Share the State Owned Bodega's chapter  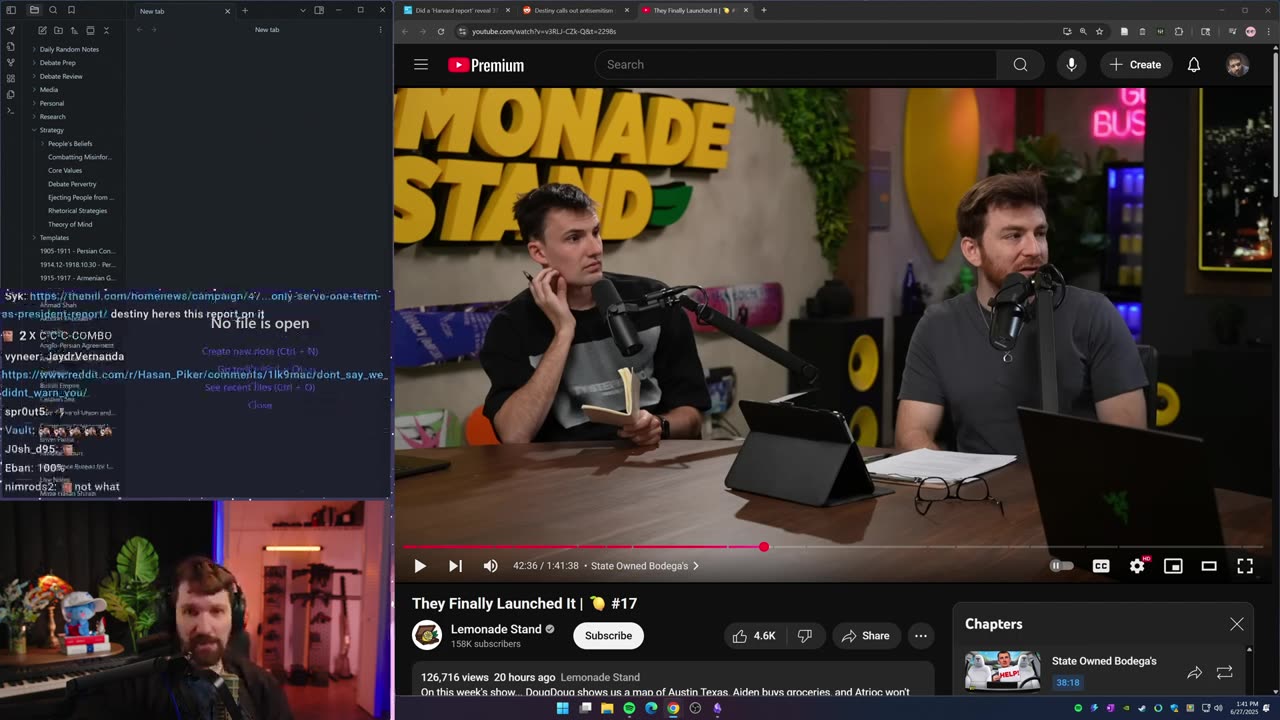pos(1194,673)
